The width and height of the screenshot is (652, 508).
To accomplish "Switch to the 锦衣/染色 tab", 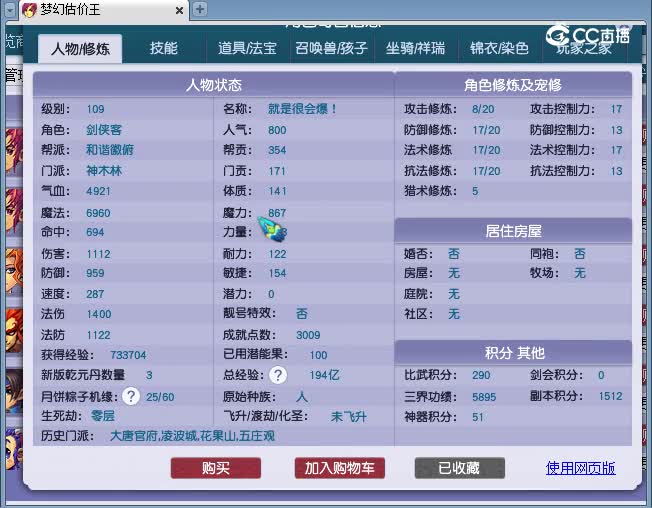I will [x=499, y=49].
